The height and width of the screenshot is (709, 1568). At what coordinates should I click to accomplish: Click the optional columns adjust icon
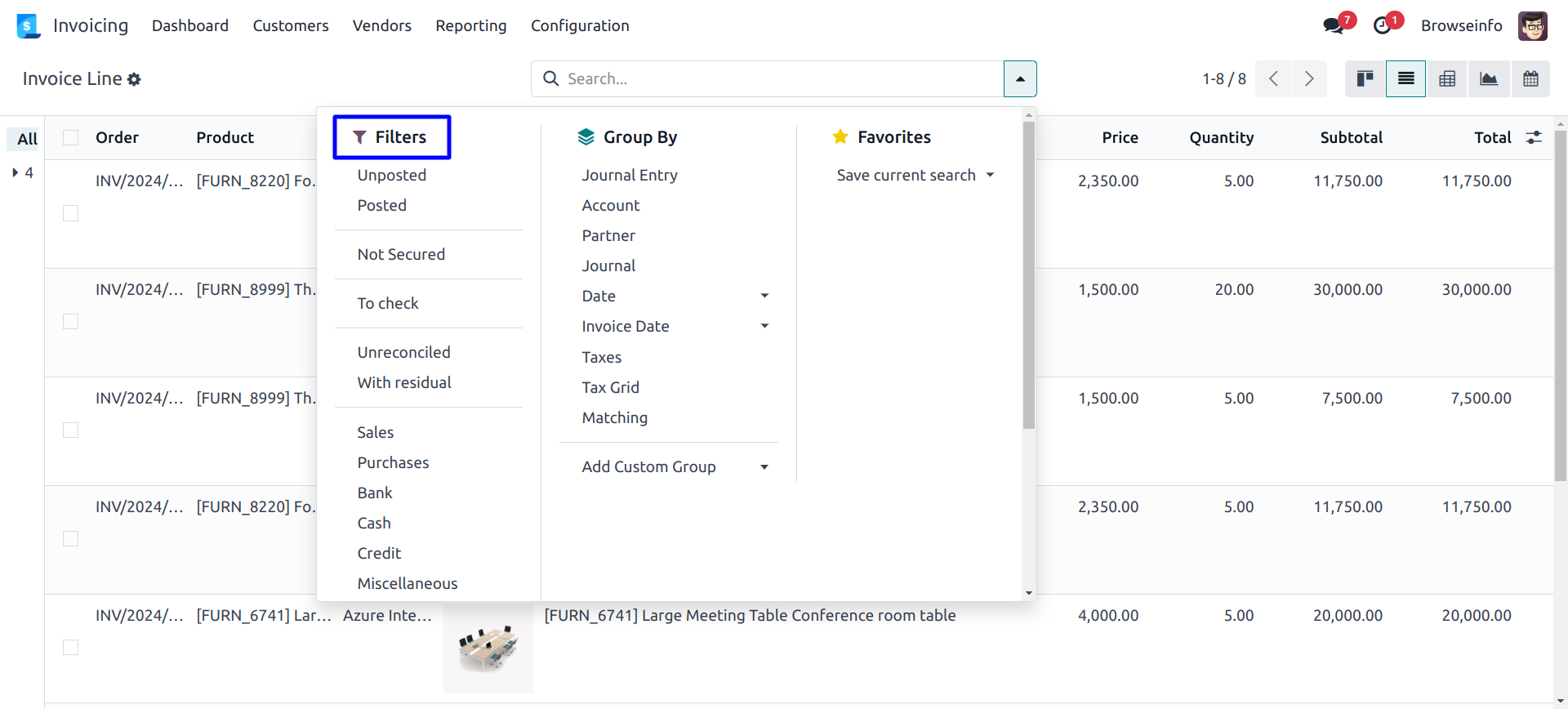[1534, 137]
